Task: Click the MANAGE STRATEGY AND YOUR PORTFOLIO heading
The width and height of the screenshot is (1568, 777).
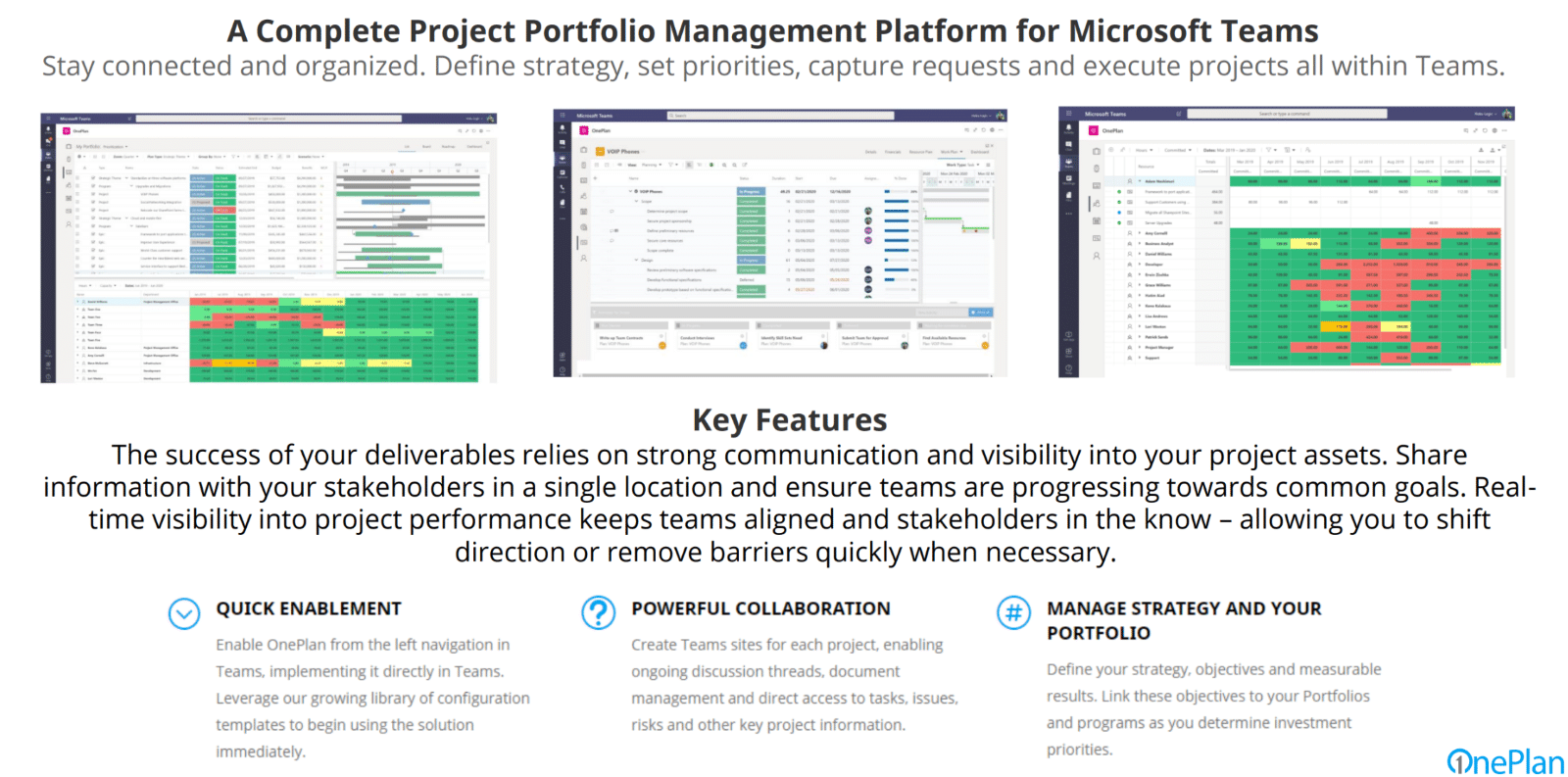Action: (x=1184, y=620)
